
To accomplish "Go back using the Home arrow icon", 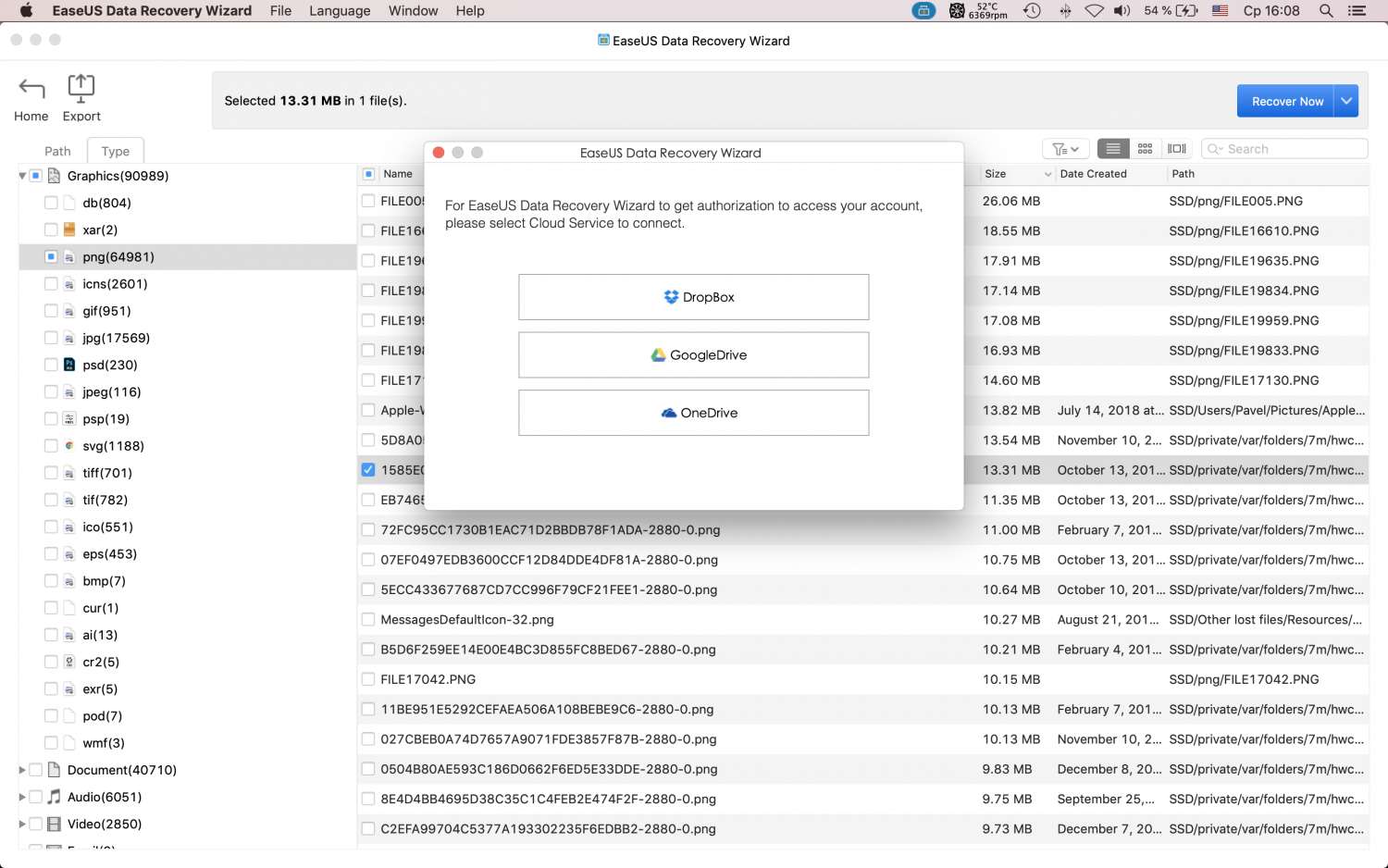I will (31, 89).
